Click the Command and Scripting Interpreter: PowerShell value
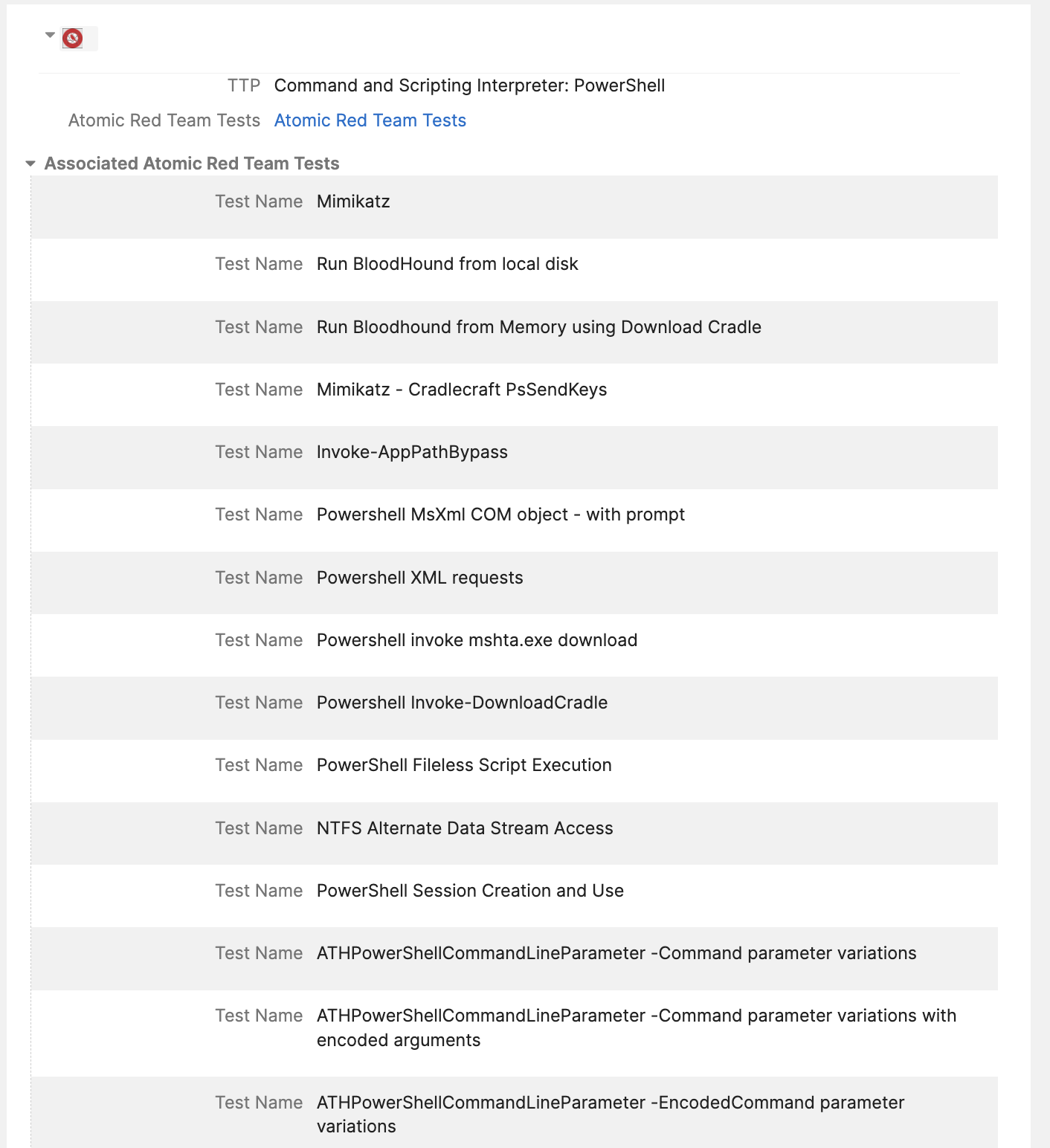 point(469,86)
